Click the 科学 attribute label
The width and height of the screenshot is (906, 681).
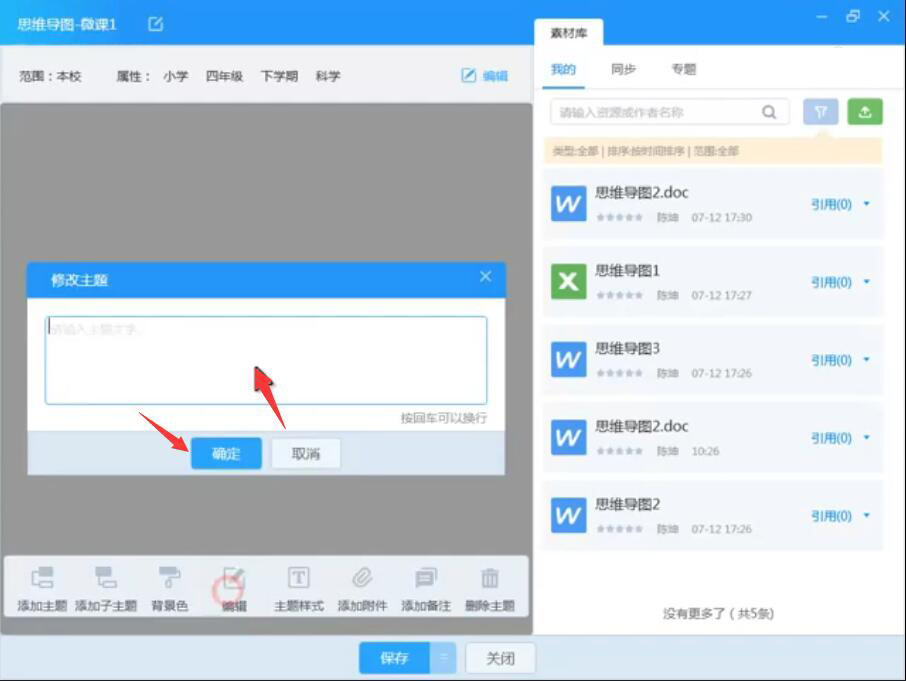click(328, 76)
